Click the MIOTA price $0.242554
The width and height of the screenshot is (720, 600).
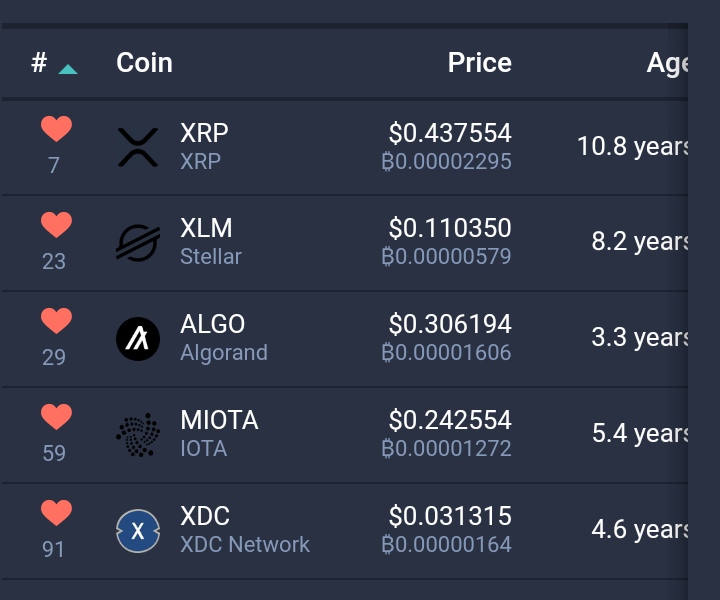tap(450, 420)
